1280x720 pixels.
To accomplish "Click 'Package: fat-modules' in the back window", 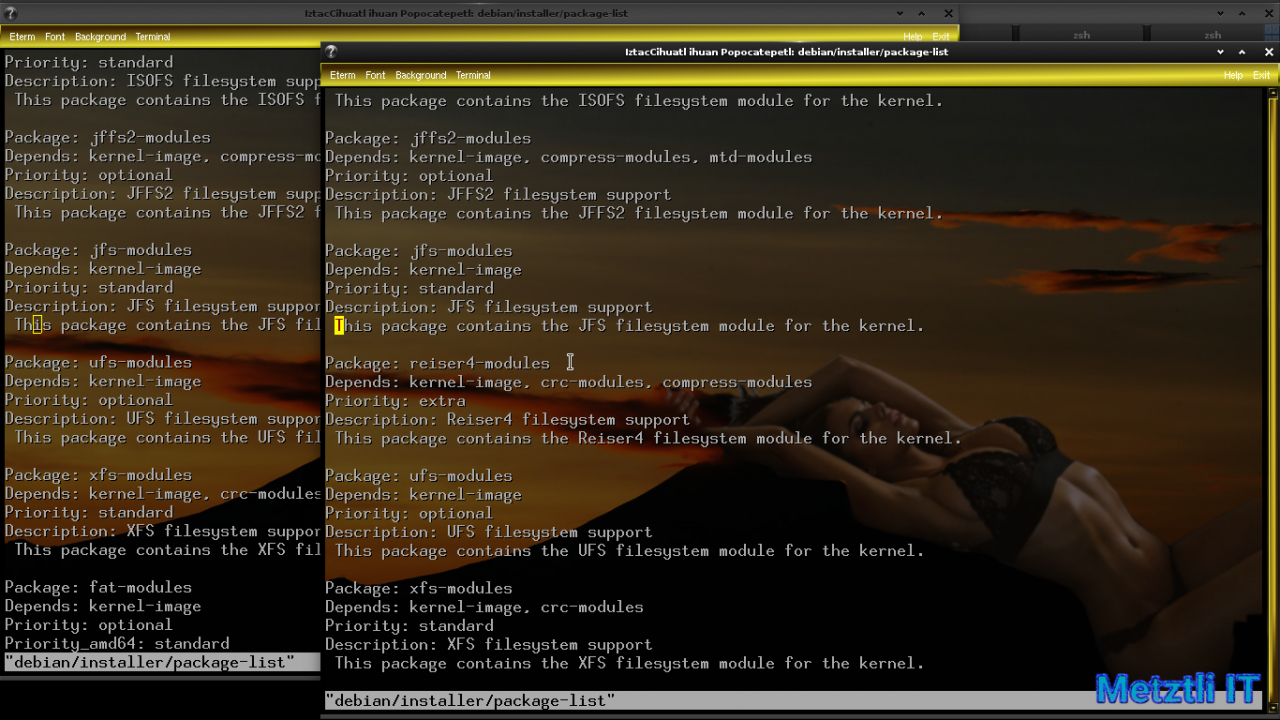I will [98, 587].
